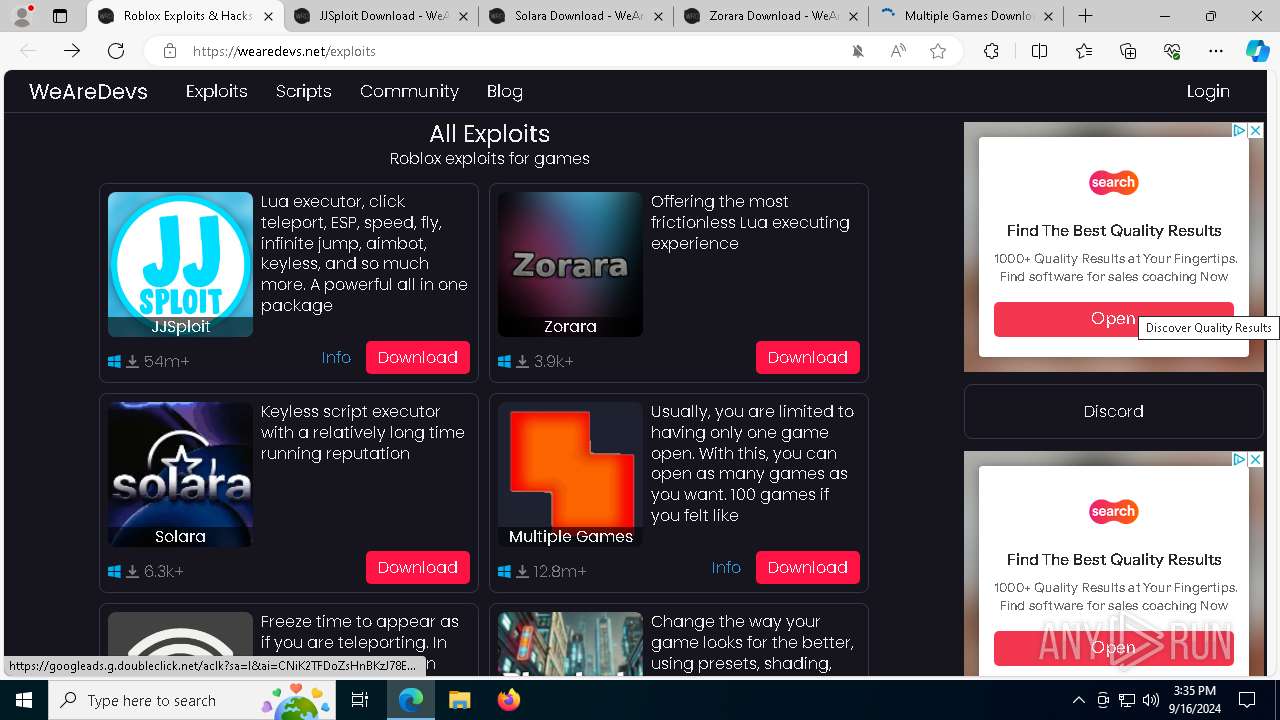The image size is (1280, 720).
Task: Click the Zorara thumbnail image
Action: click(x=570, y=264)
